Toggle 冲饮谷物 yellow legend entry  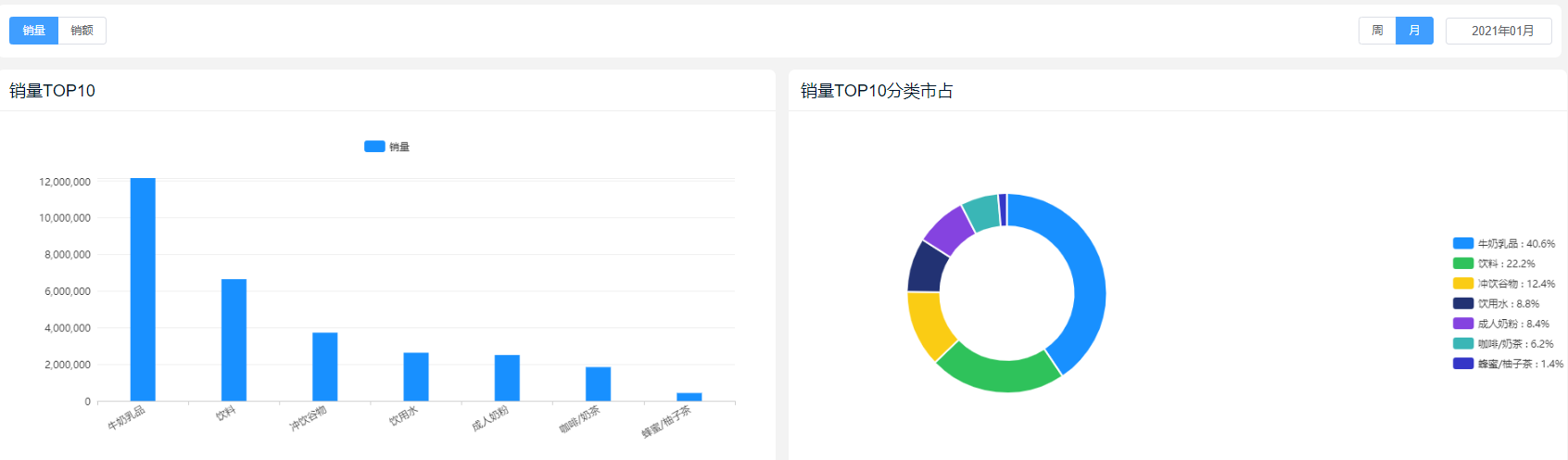click(x=1504, y=284)
